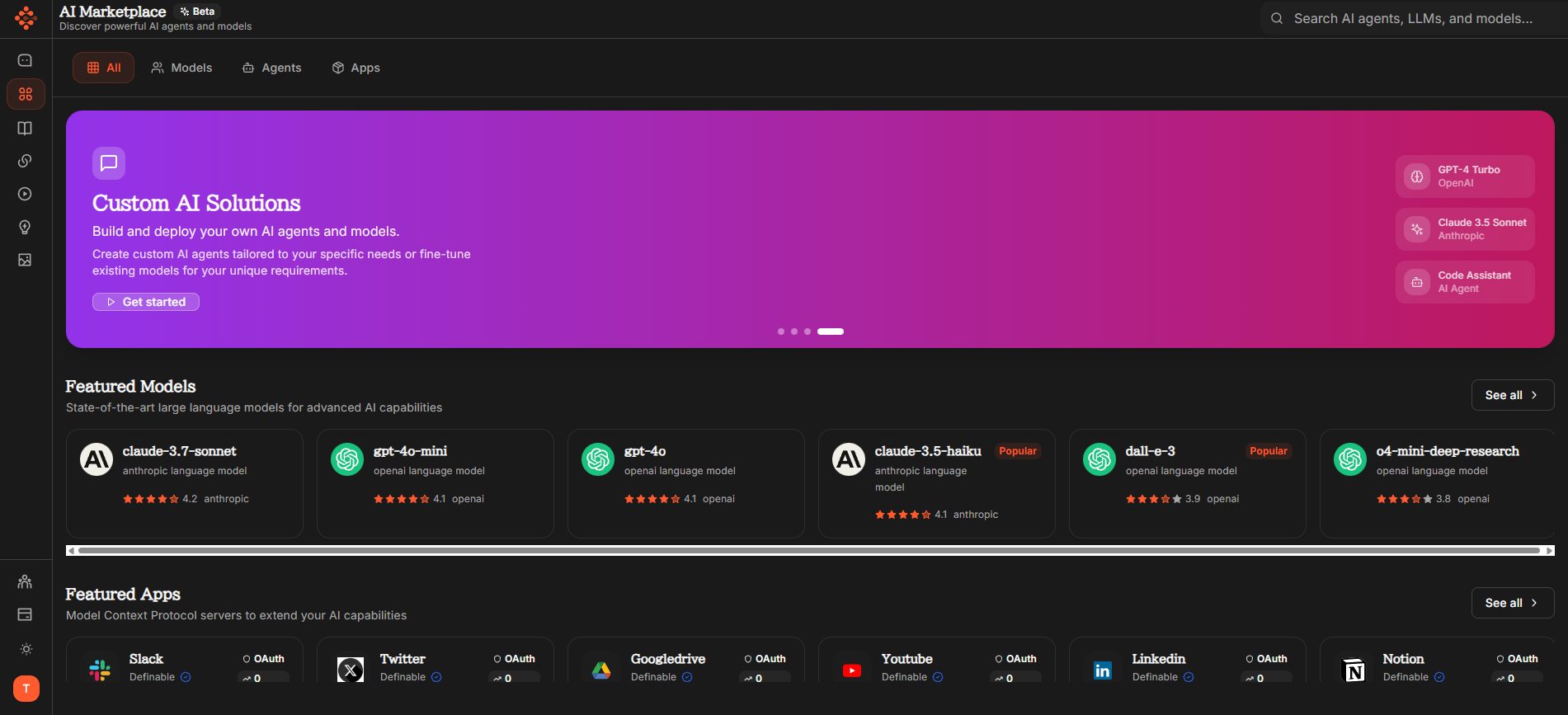Click the OpenAI logo on o4-mini-deep-research card

(1350, 459)
